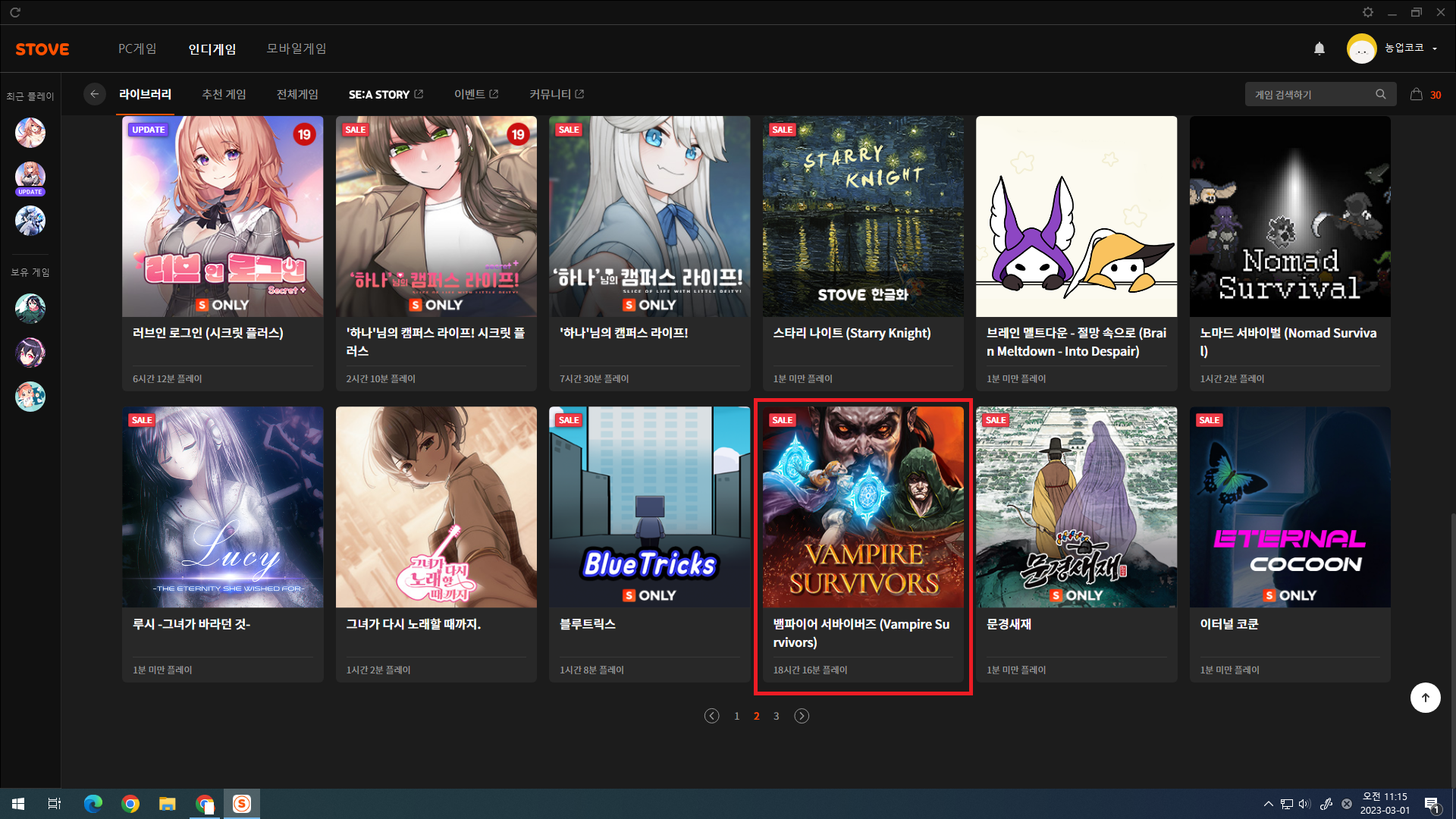Go to page 3
Viewport: 1456px width, 819px height.
776,716
